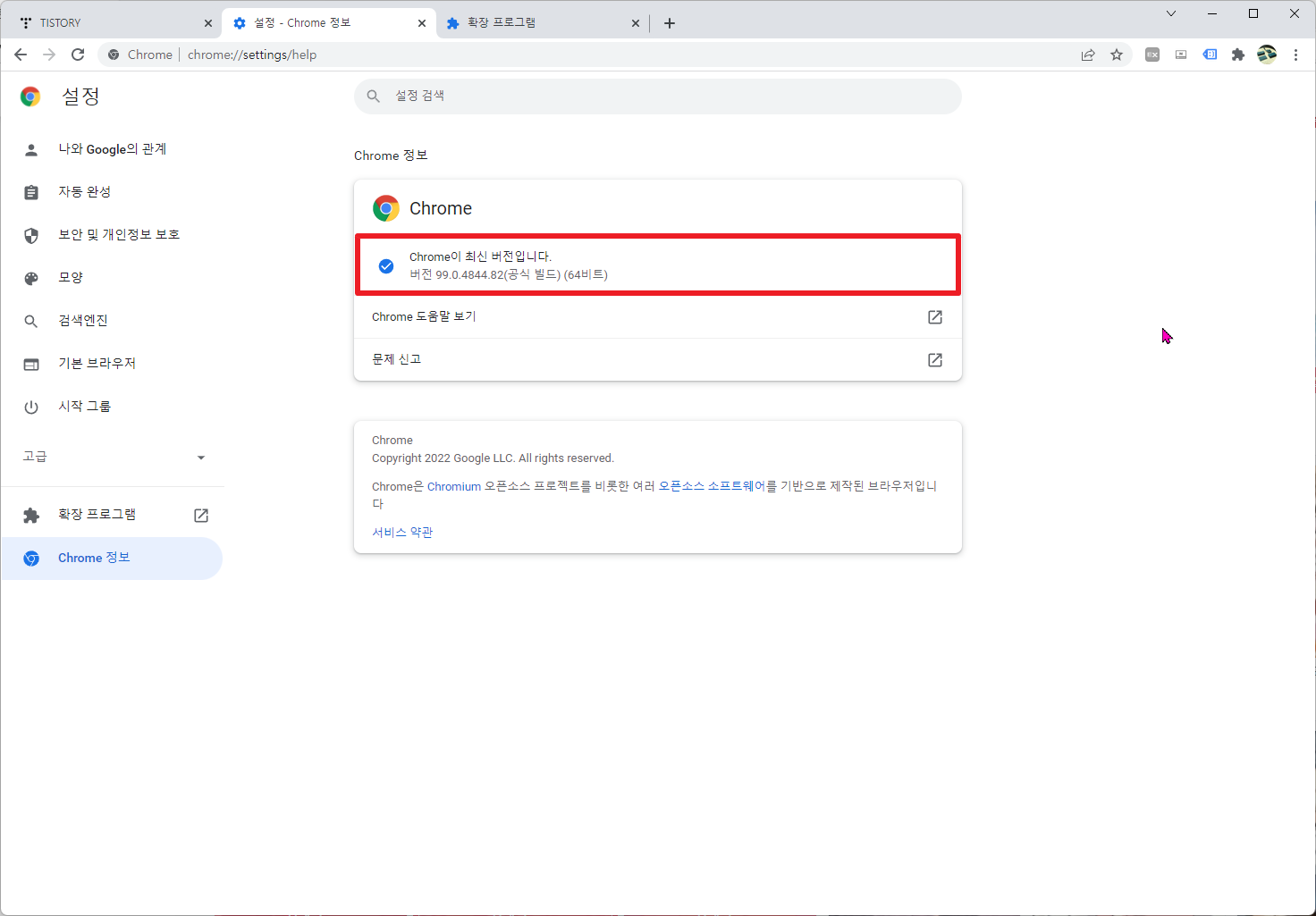
Task: Click the 'Chrome이 최신 버전입니다.' text
Action: coord(480,257)
